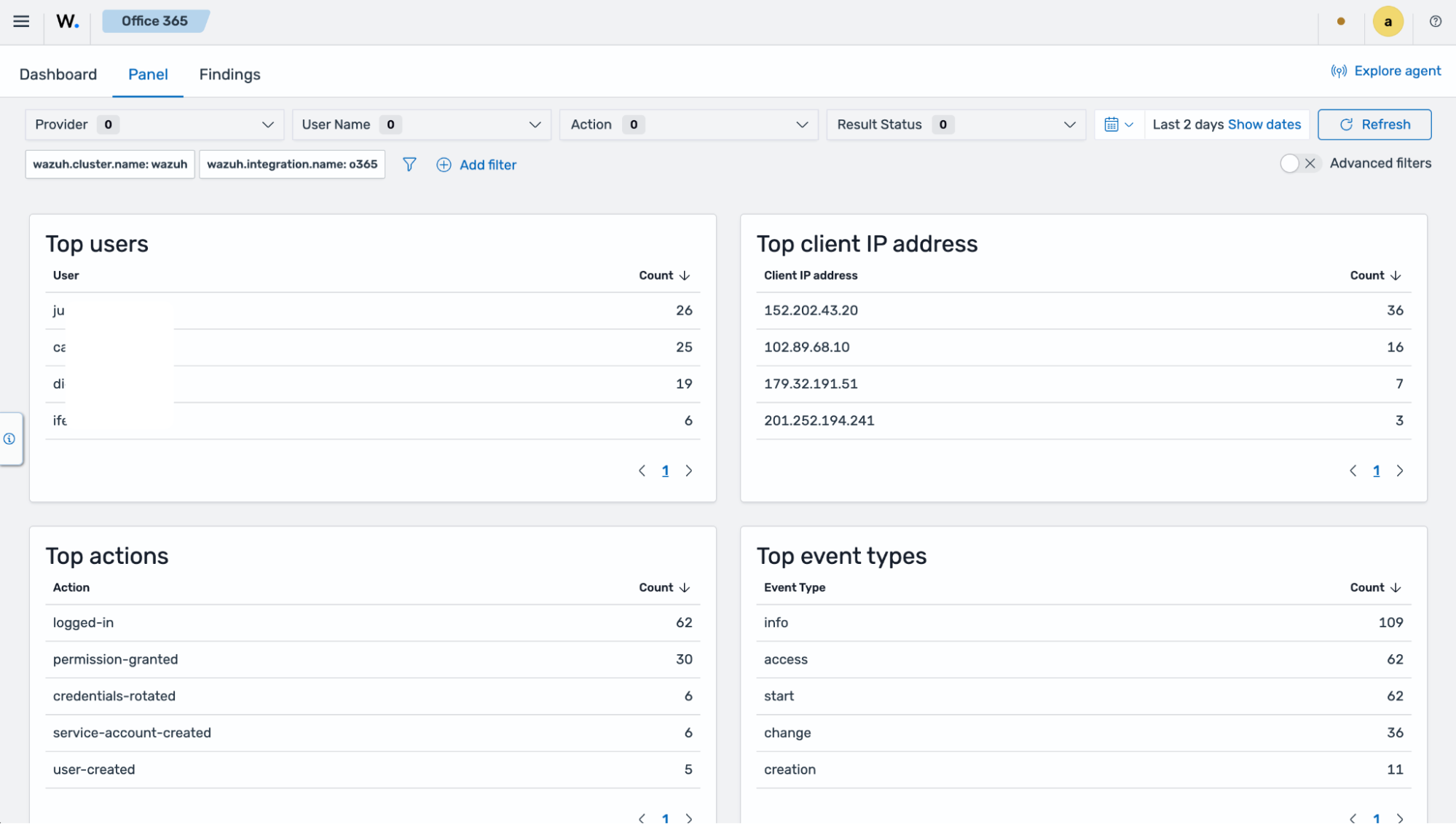This screenshot has width=1456, height=824.
Task: Switch to the Dashboard tab
Action: tap(58, 74)
